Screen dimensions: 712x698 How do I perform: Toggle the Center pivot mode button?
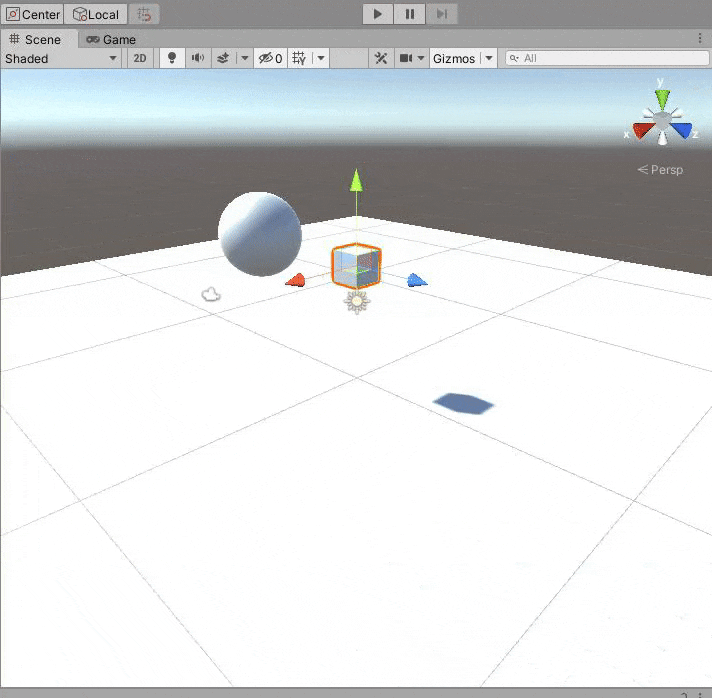click(33, 15)
